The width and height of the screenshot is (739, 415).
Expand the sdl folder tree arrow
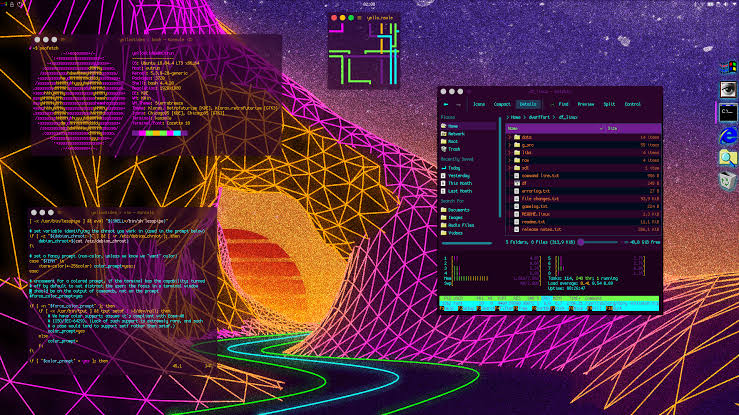pos(509,168)
